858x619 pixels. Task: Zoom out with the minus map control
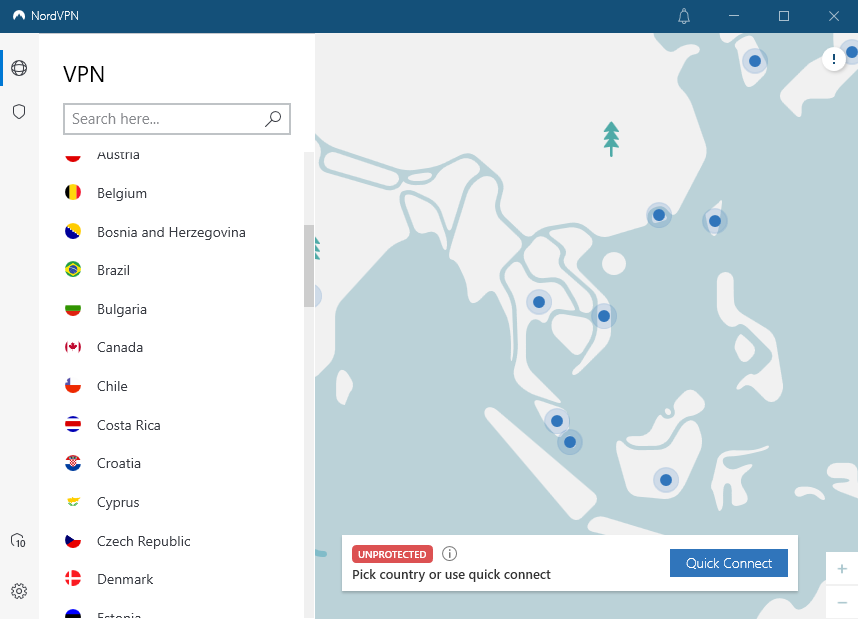point(841,602)
